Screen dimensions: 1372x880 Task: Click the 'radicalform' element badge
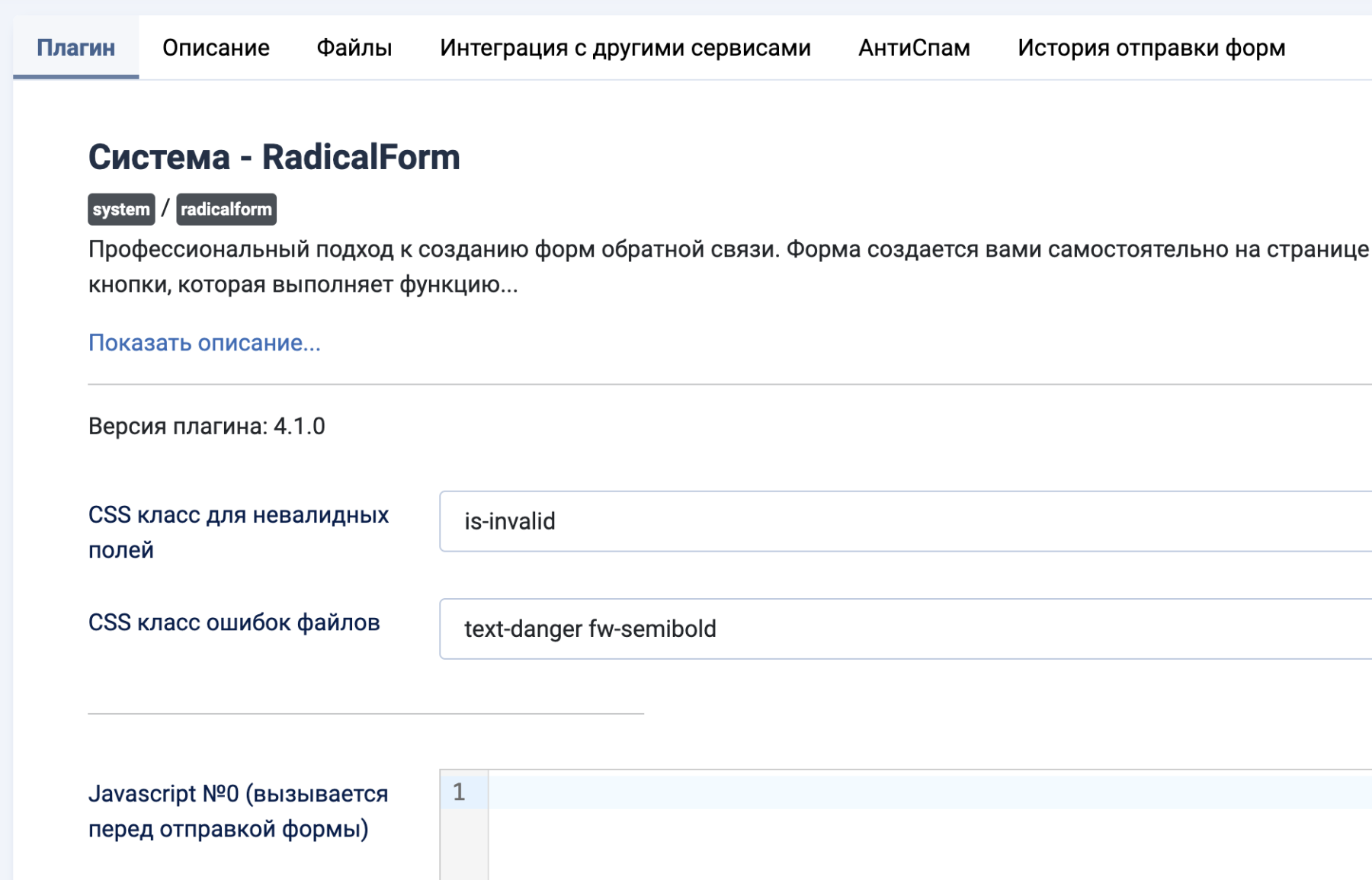(226, 210)
